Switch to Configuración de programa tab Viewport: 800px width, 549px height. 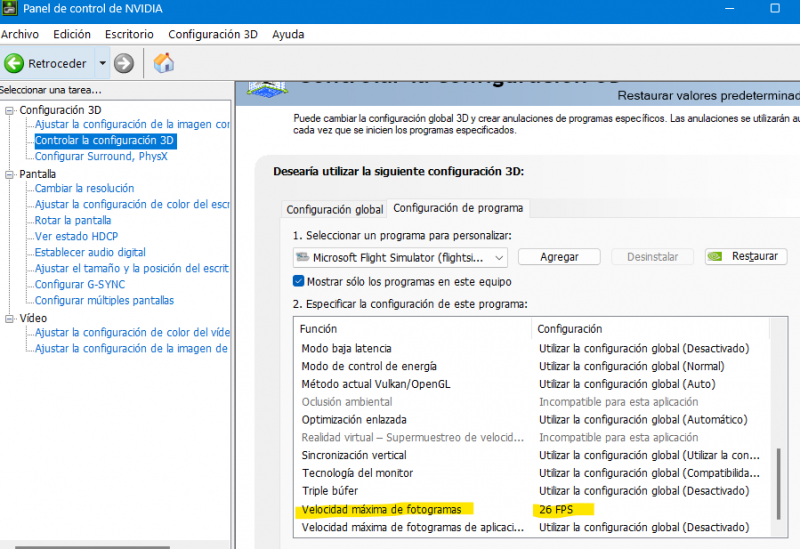click(x=458, y=208)
